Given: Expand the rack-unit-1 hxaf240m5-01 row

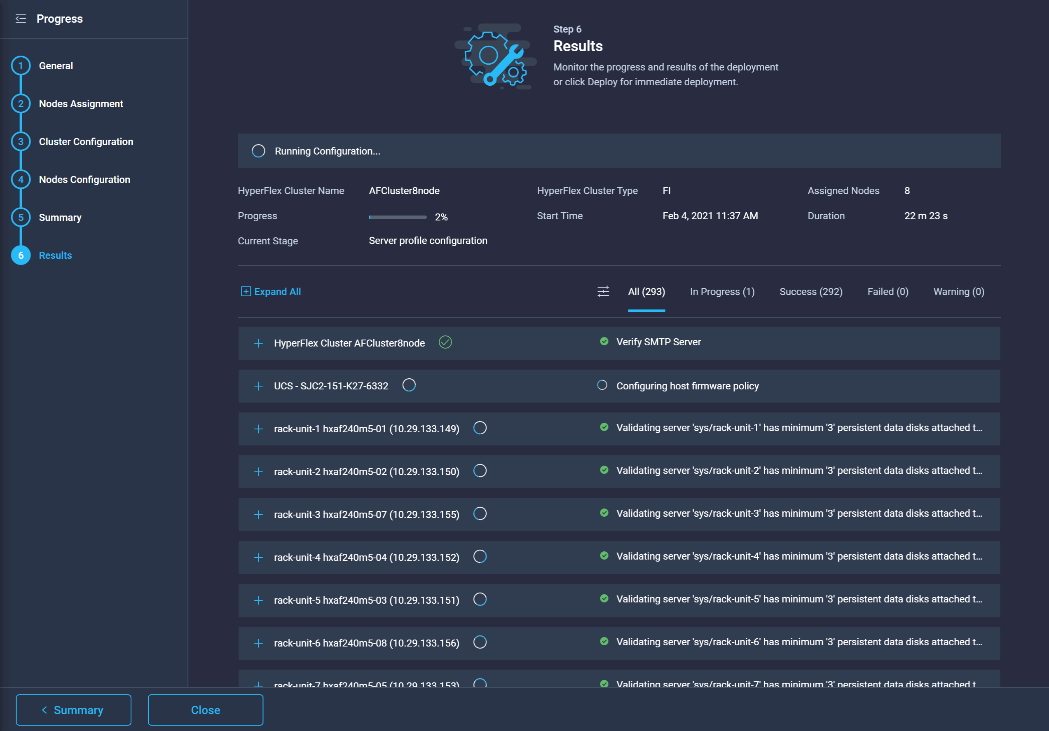Looking at the screenshot, I should [x=258, y=429].
